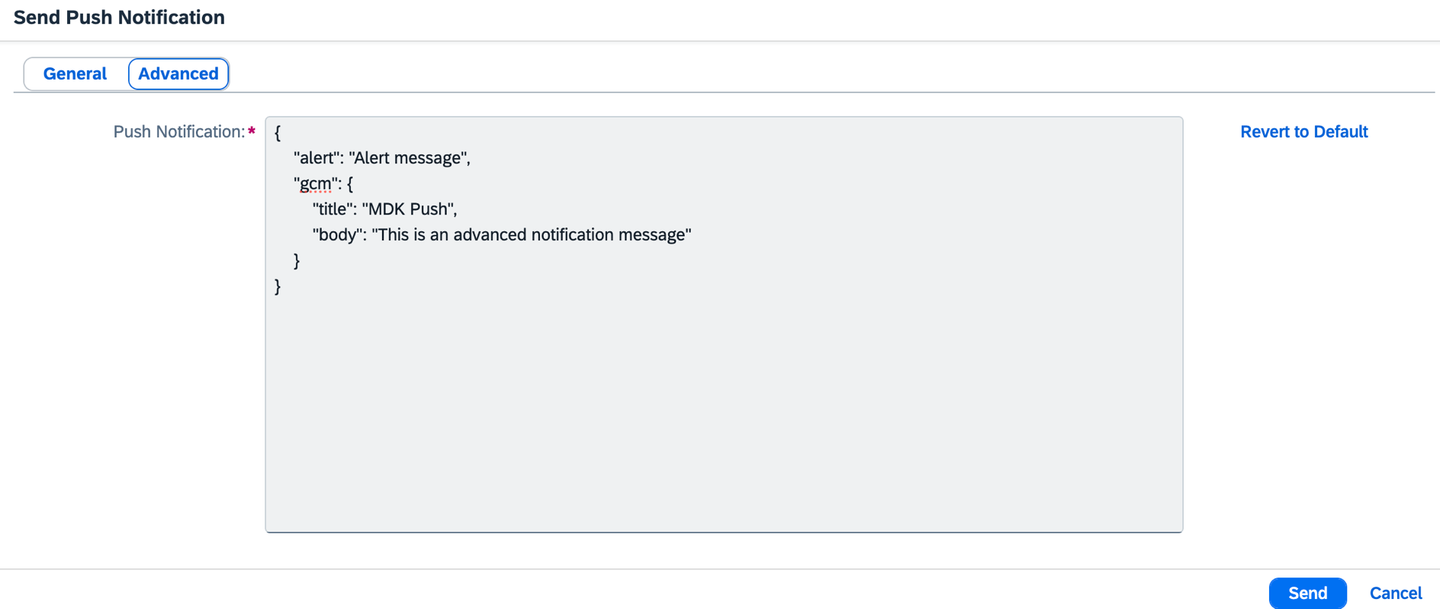Click the final closing brace of JSON
Screen dimensions: 1440x609
[278, 287]
